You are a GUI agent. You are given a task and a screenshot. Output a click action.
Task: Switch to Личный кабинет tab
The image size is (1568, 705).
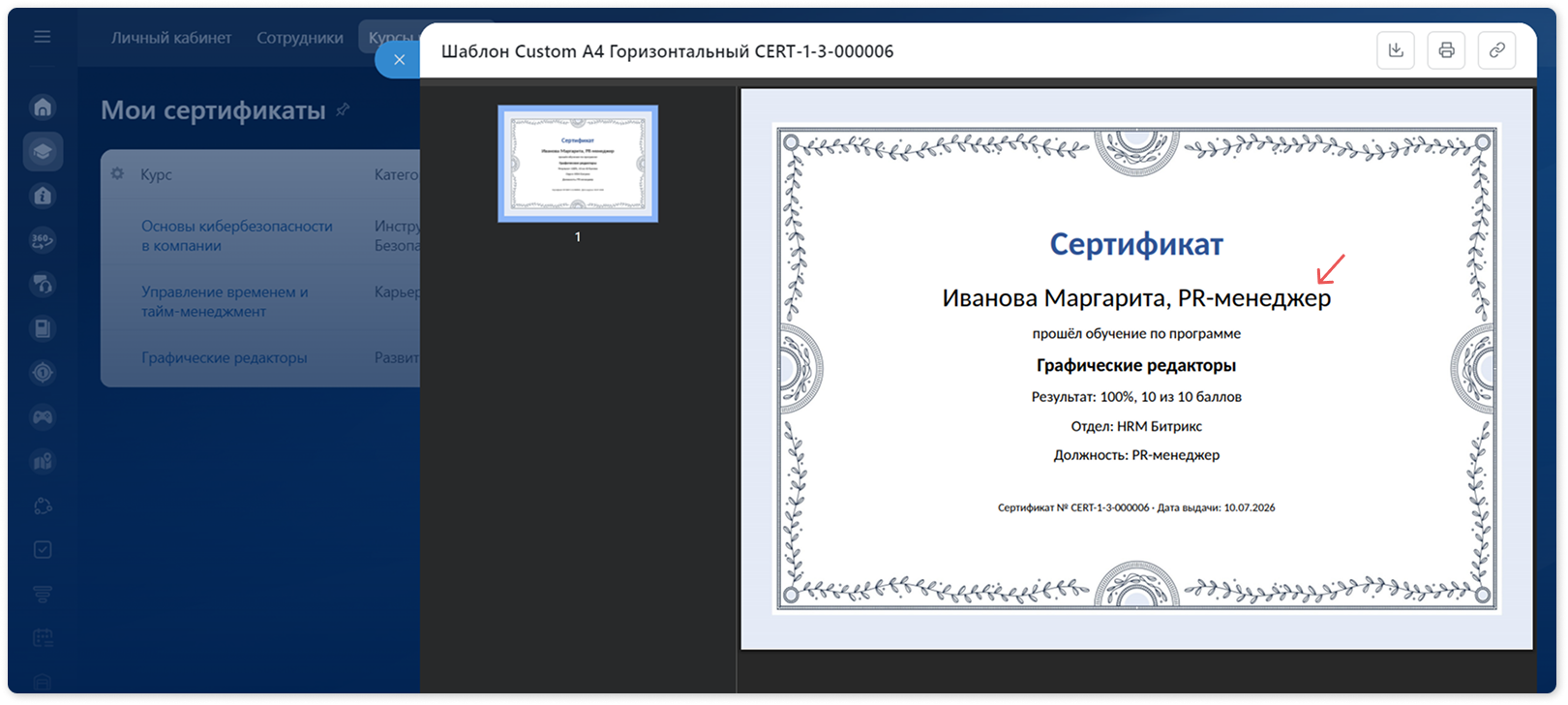click(171, 38)
